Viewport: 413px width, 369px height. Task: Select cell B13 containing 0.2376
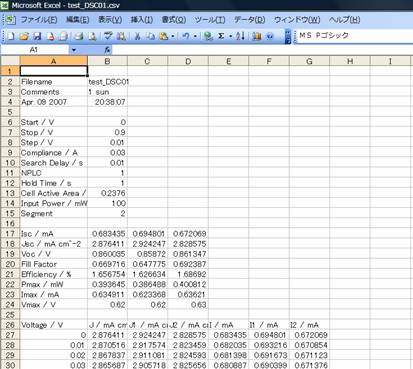click(x=107, y=193)
